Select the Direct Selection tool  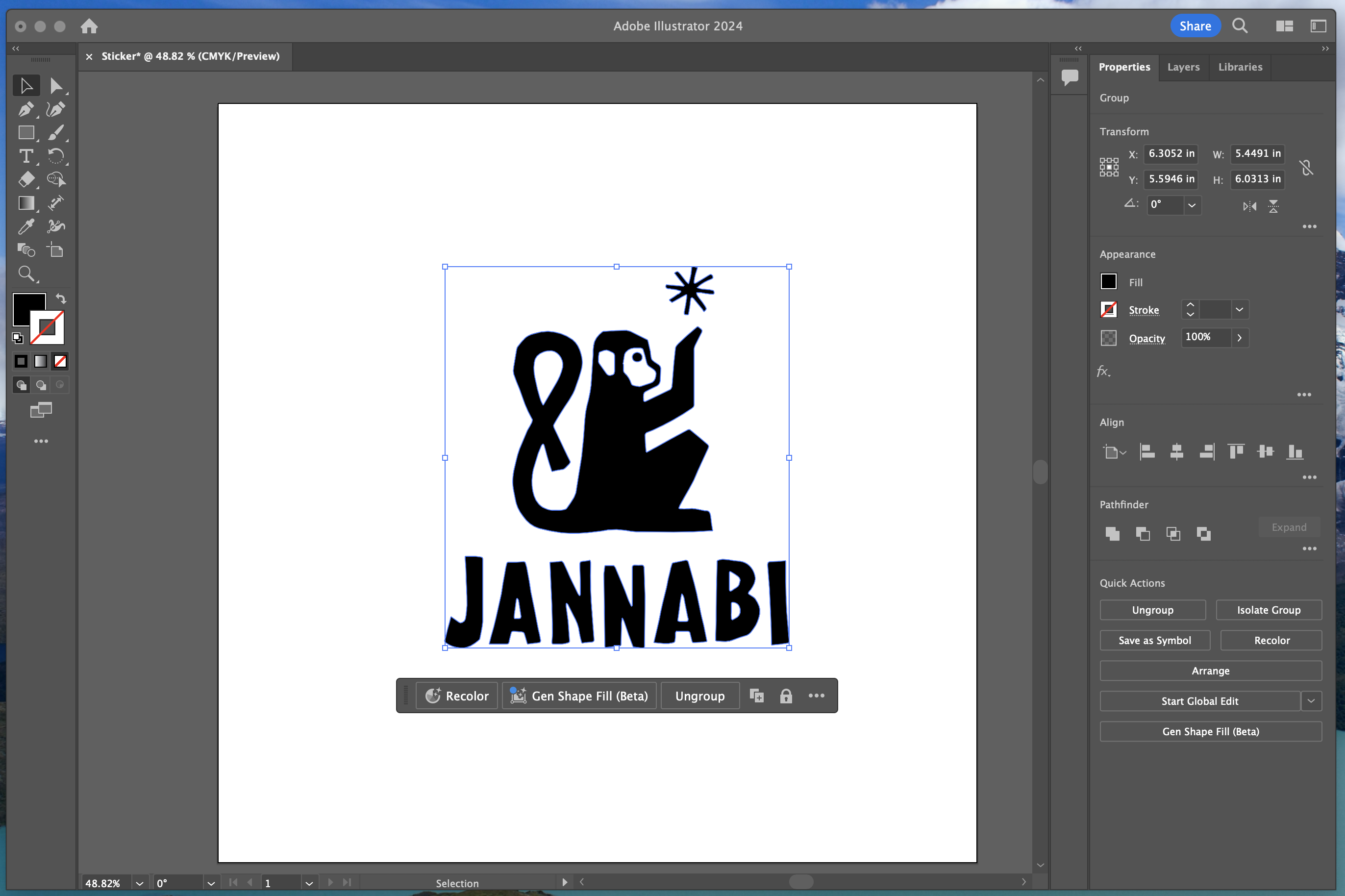(x=55, y=86)
